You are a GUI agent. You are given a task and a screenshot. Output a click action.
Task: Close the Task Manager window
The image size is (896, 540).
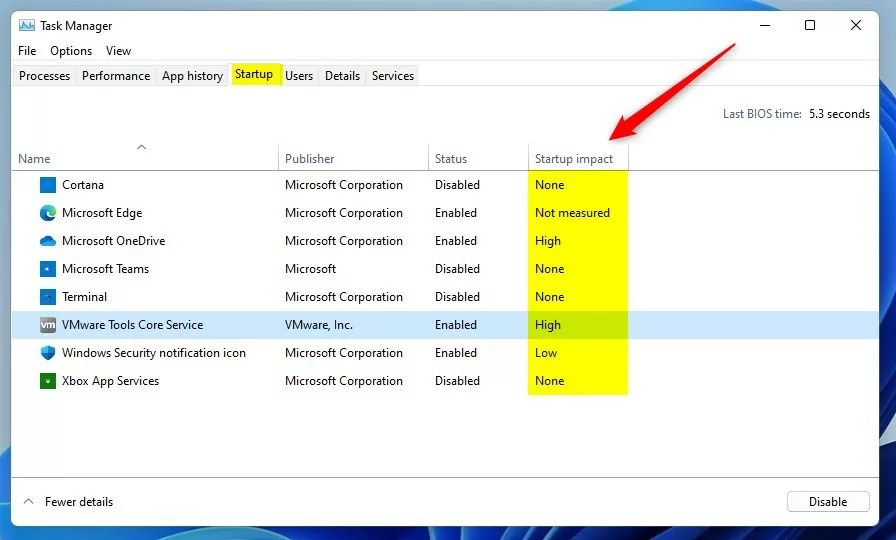(855, 25)
